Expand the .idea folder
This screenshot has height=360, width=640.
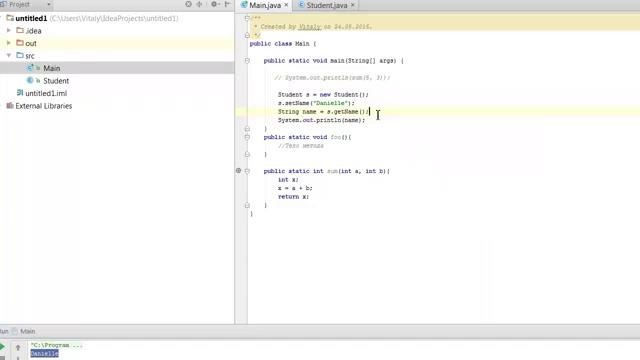[x=9, y=30]
